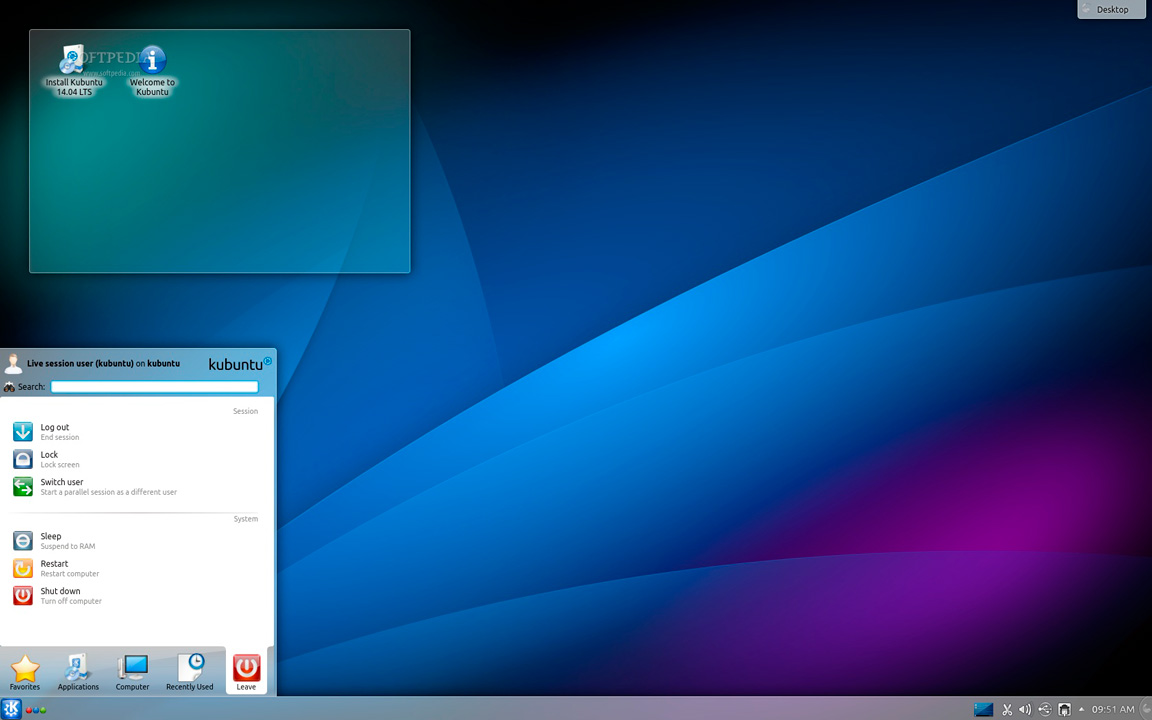The image size is (1152, 720).
Task: Open the Desktop toolbox button
Action: click(x=1111, y=10)
